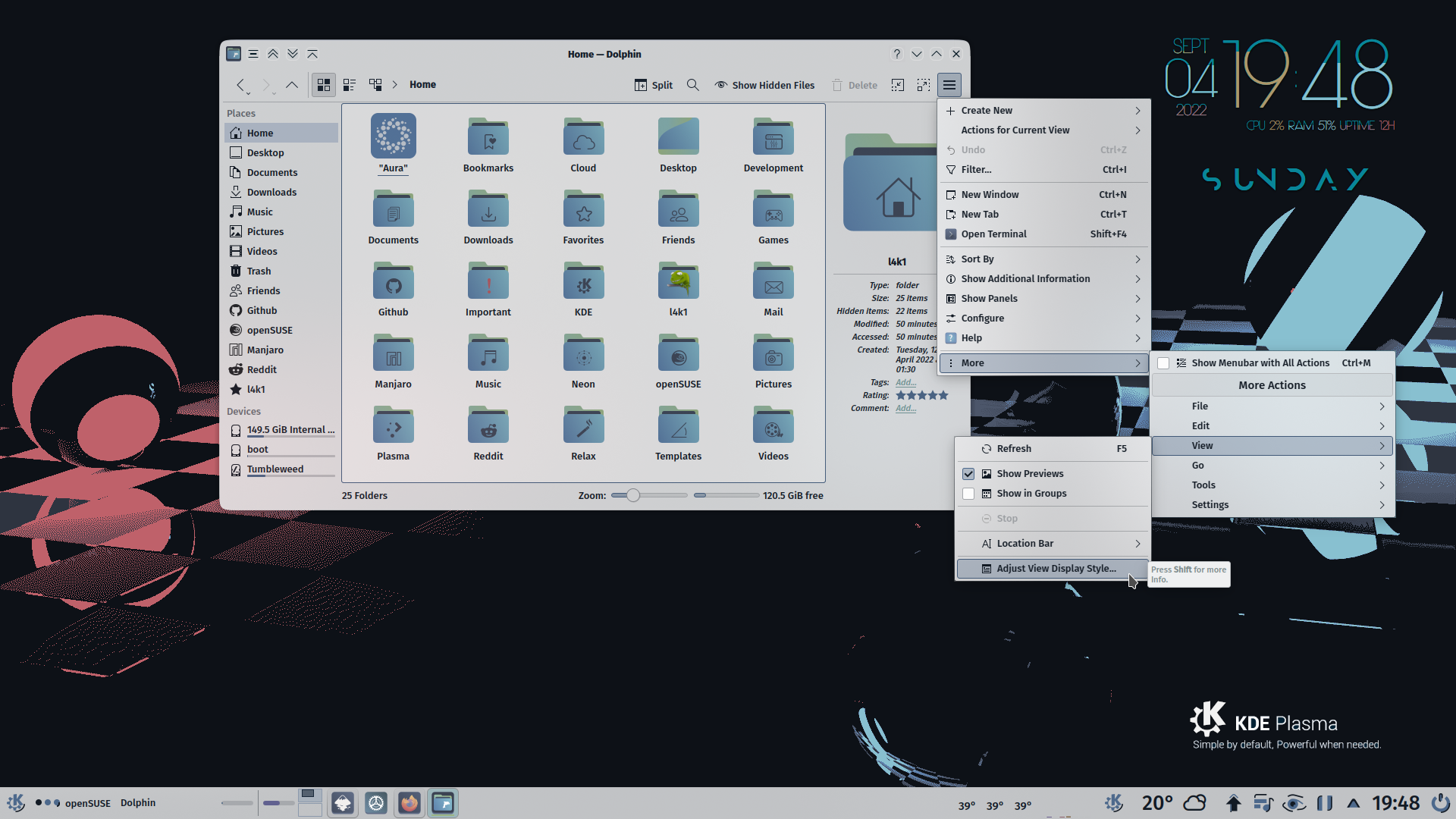The width and height of the screenshot is (1456, 819).
Task: Open the Mail folder
Action: (773, 288)
